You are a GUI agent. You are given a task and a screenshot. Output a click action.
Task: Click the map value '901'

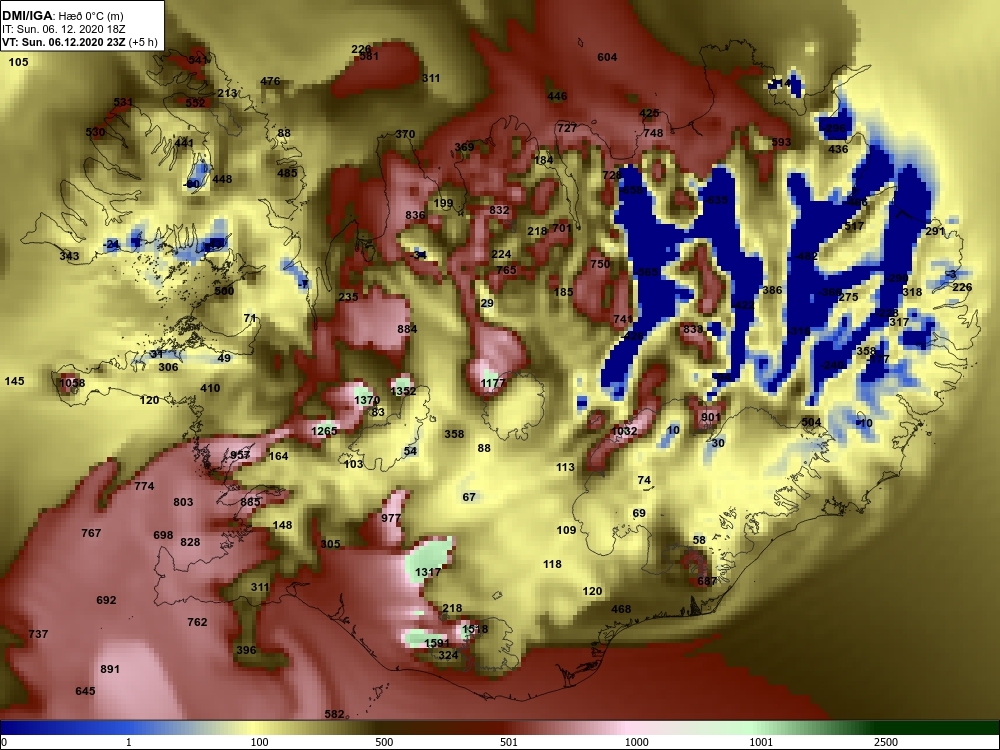[x=710, y=417]
